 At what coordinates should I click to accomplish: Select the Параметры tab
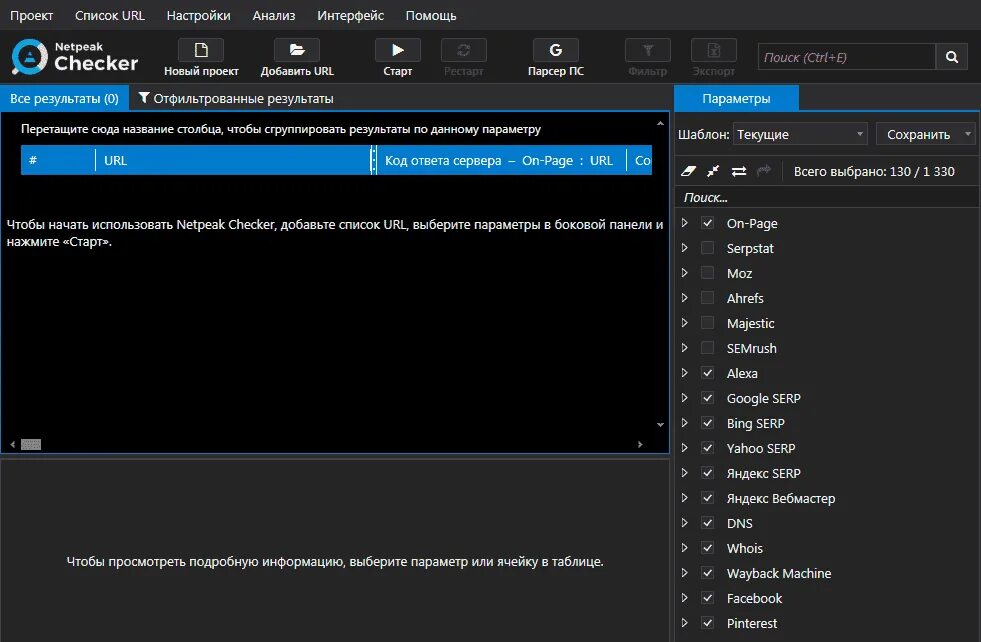click(736, 98)
